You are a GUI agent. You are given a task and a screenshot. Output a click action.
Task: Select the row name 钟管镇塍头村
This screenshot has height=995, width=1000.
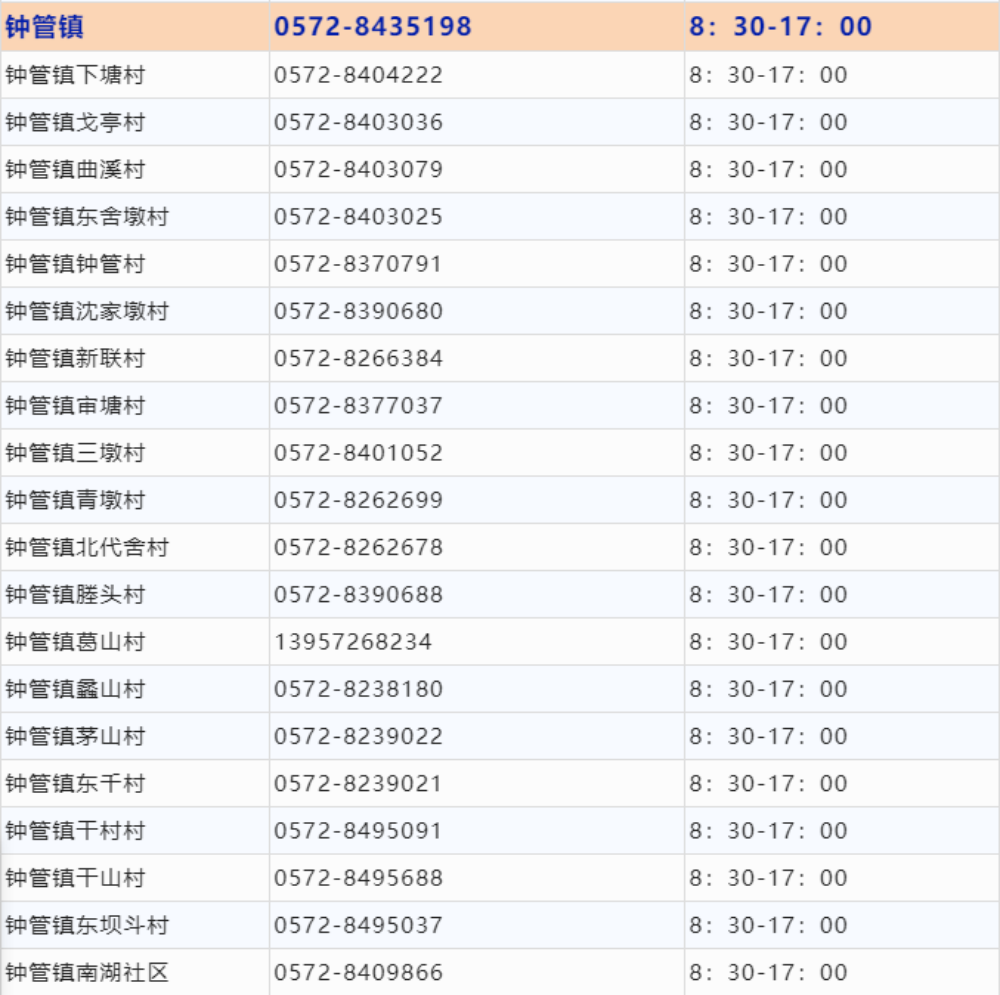75,594
